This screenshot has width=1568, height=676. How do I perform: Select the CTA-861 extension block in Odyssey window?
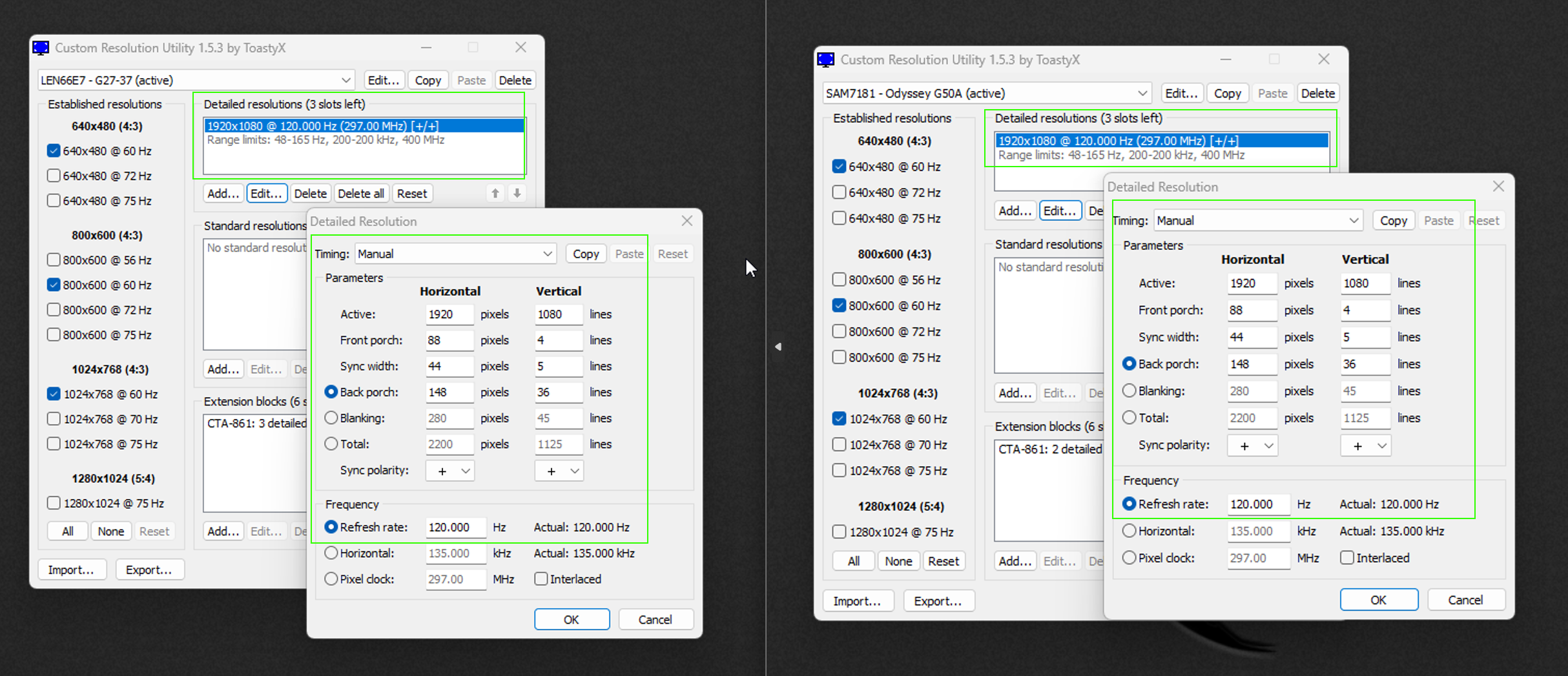point(1049,449)
